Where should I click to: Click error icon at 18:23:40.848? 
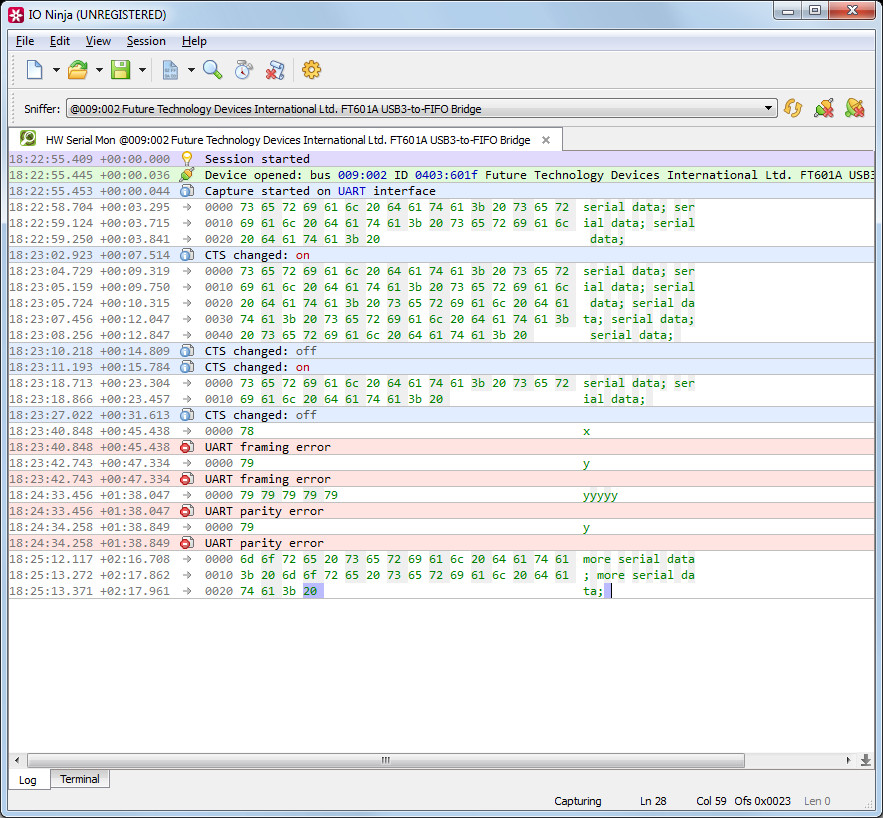(x=186, y=447)
